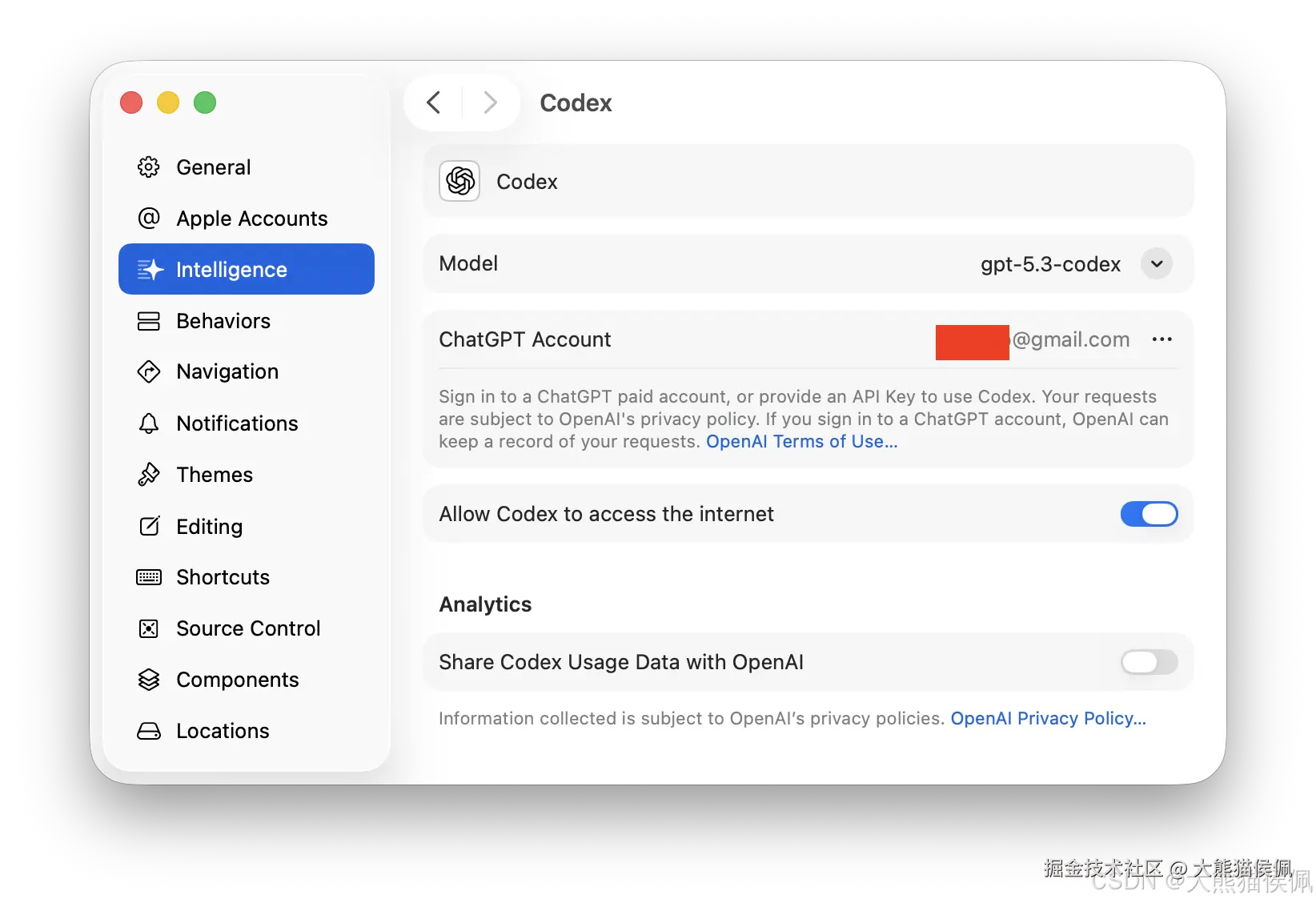This screenshot has width=1316, height=903.
Task: Open the Editing settings section
Action: click(210, 526)
